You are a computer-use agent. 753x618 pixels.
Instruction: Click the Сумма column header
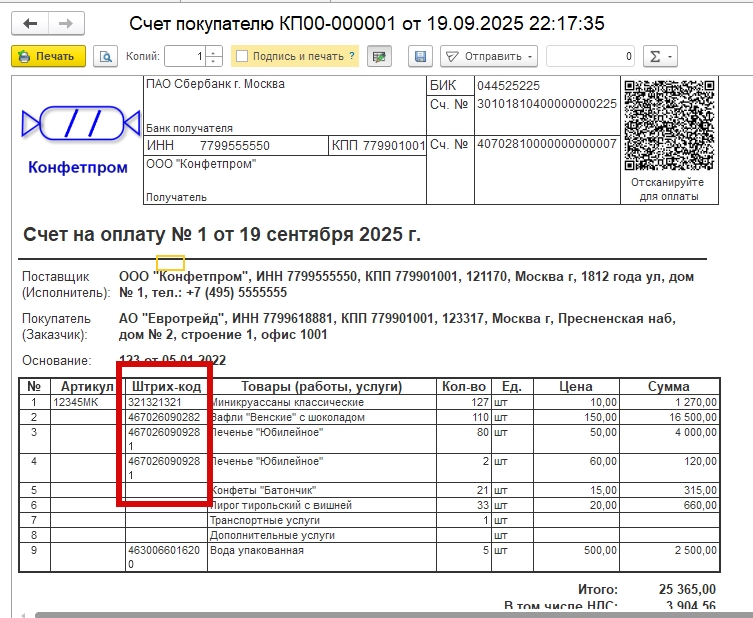click(x=669, y=387)
